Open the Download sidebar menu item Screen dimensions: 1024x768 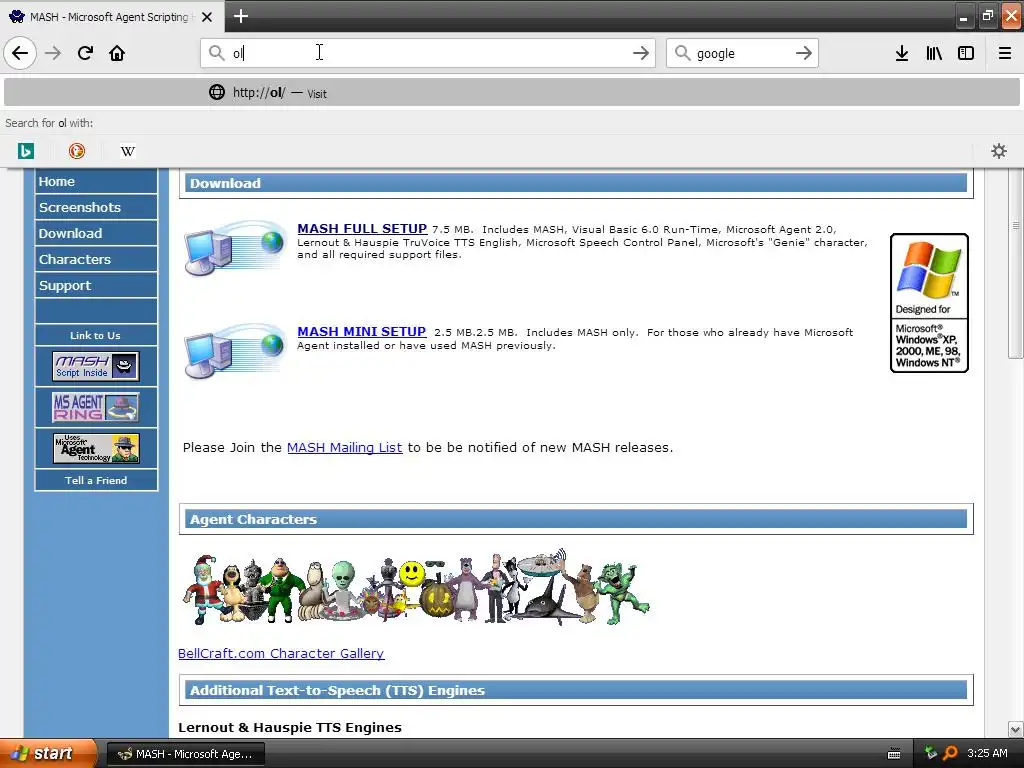tap(96, 233)
